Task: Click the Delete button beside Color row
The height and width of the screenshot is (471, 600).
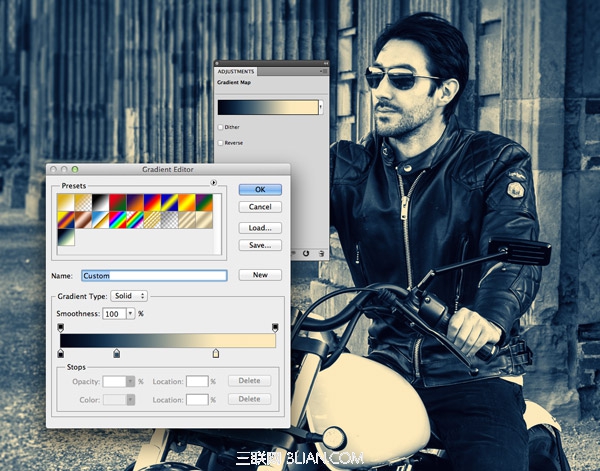Action: tap(249, 399)
